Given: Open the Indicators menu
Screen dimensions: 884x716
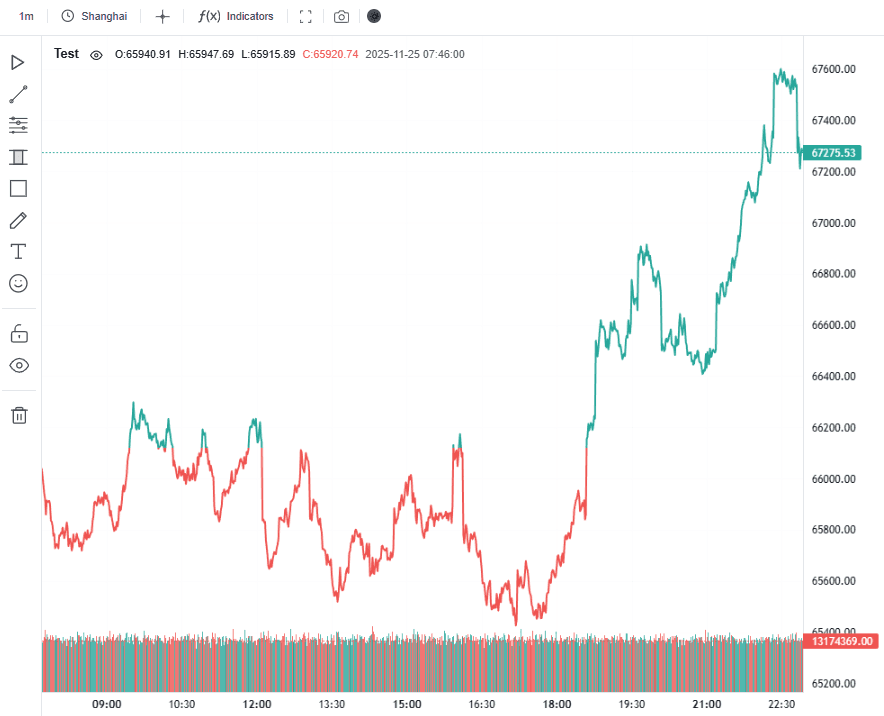Looking at the screenshot, I should [236, 17].
